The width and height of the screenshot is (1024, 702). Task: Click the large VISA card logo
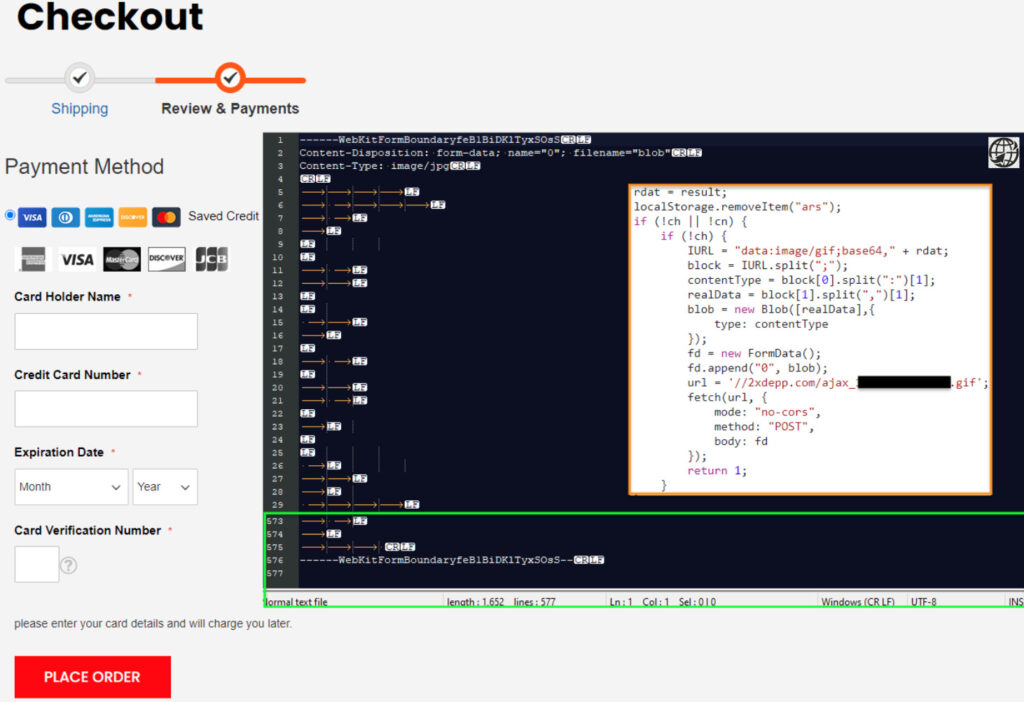pos(77,259)
